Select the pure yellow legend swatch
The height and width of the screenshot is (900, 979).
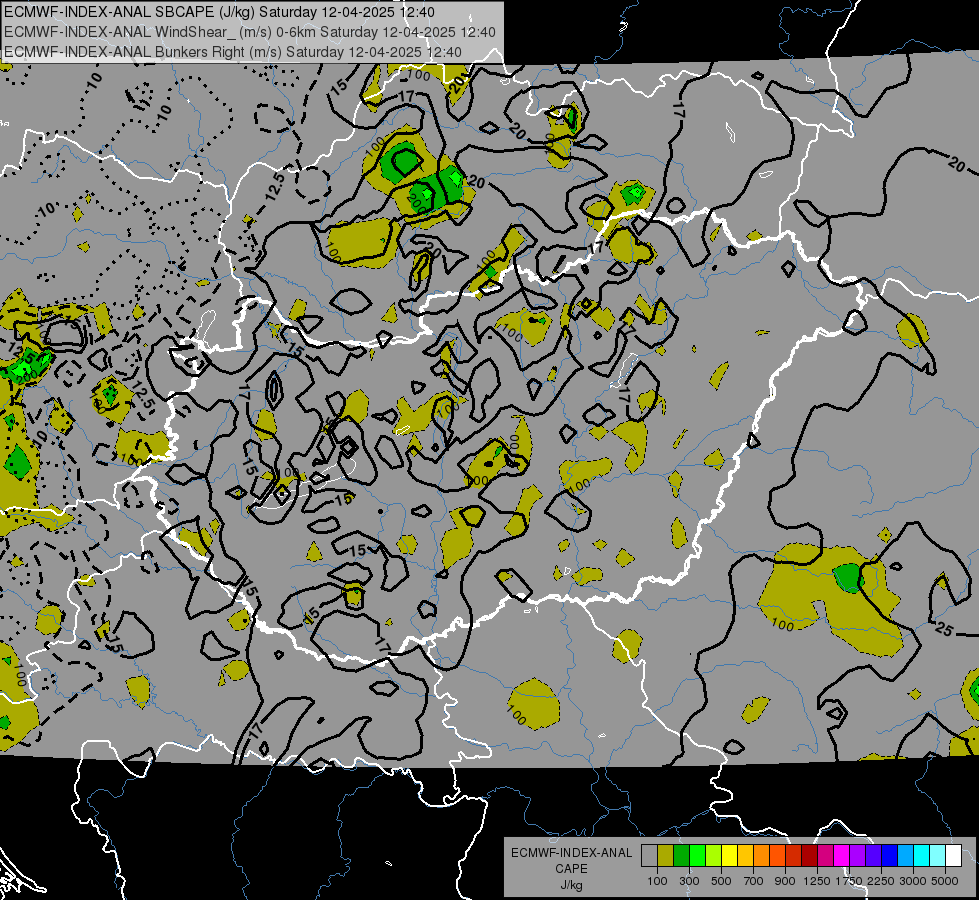click(x=730, y=855)
